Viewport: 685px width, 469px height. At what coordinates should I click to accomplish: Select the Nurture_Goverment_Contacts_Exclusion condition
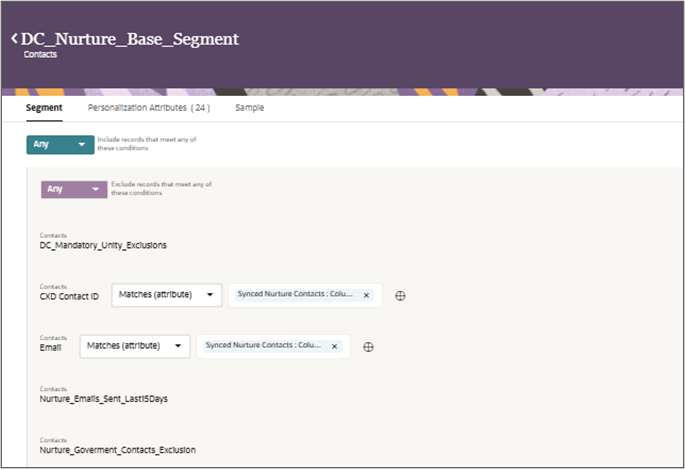118,449
